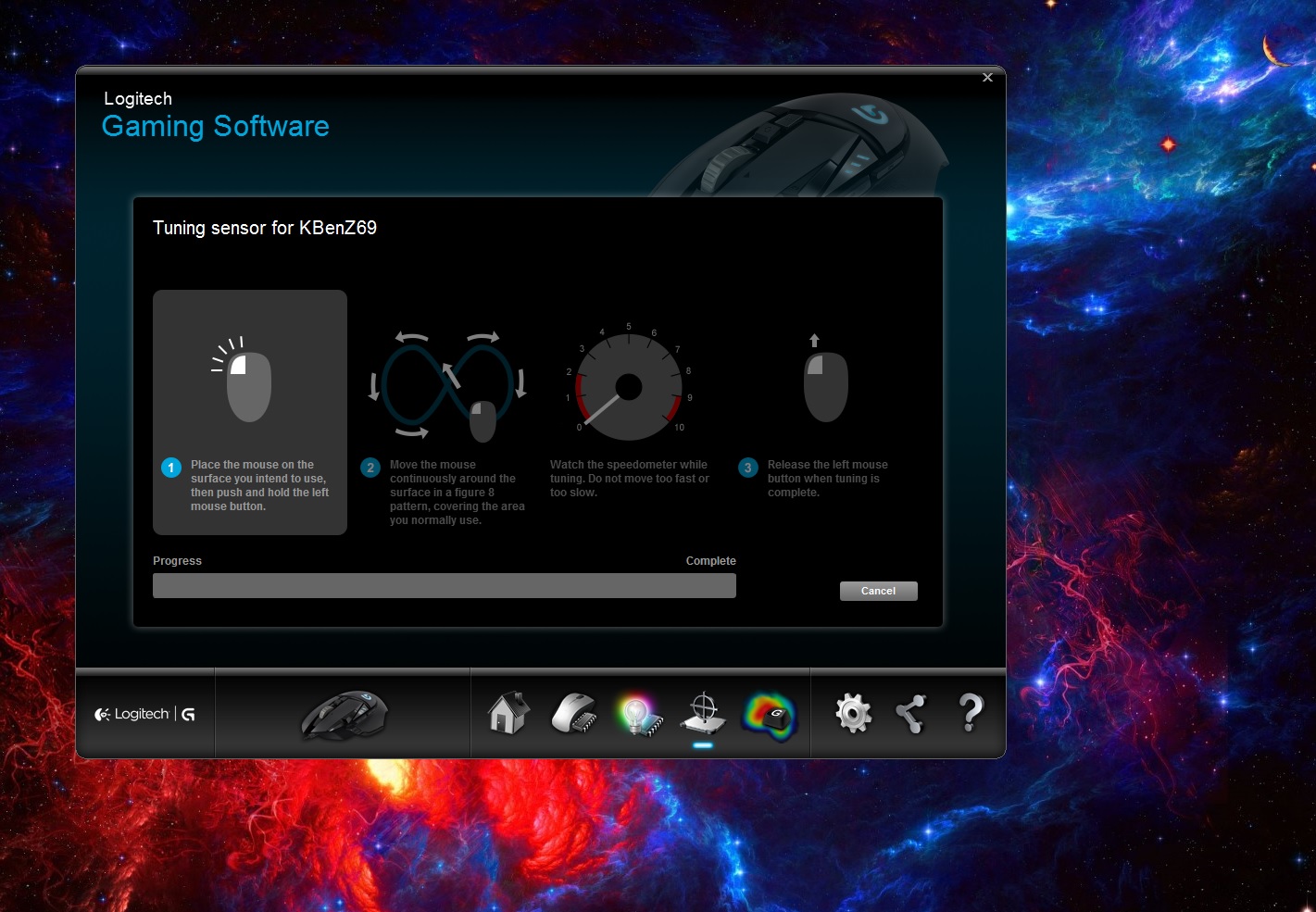Click the step 1 mouse click illustration
The height and width of the screenshot is (912, 1316).
coord(243,379)
